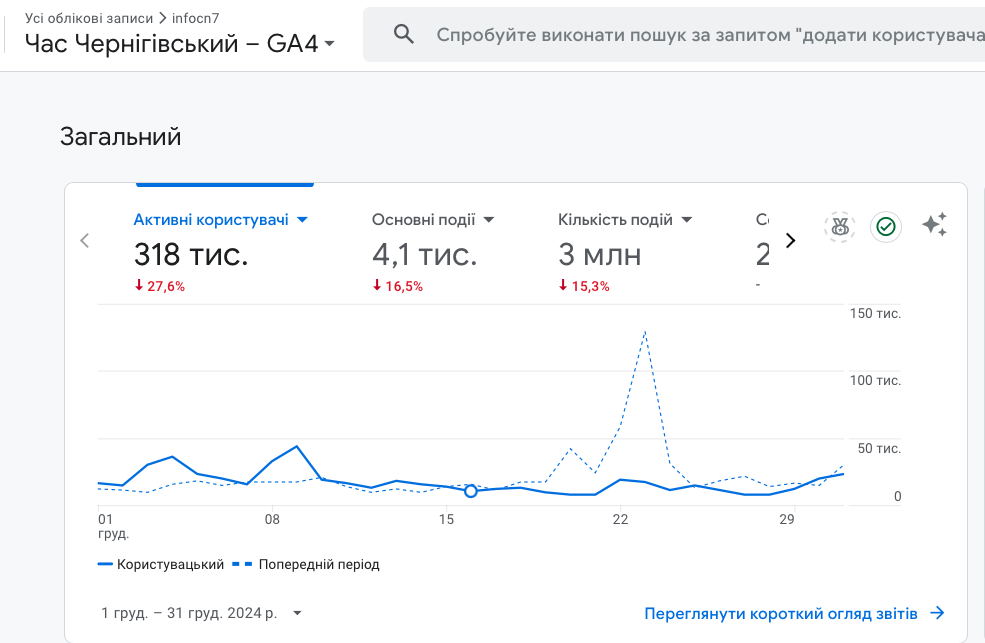Select the '318 тис.' active users metric tab
Screen dimensions: 985x643
point(191,255)
